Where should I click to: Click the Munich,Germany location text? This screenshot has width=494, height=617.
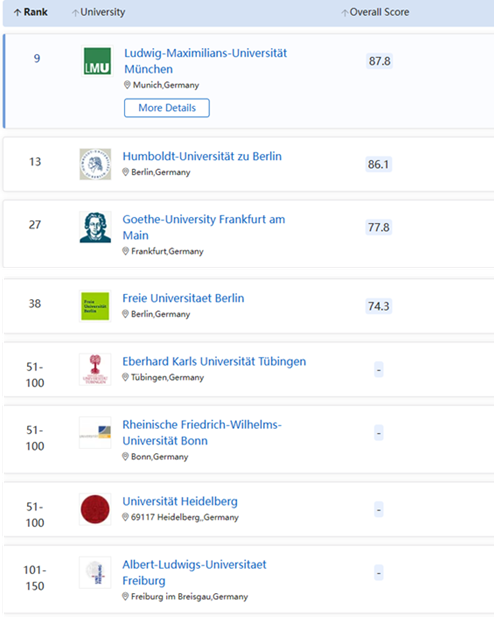[x=166, y=85]
